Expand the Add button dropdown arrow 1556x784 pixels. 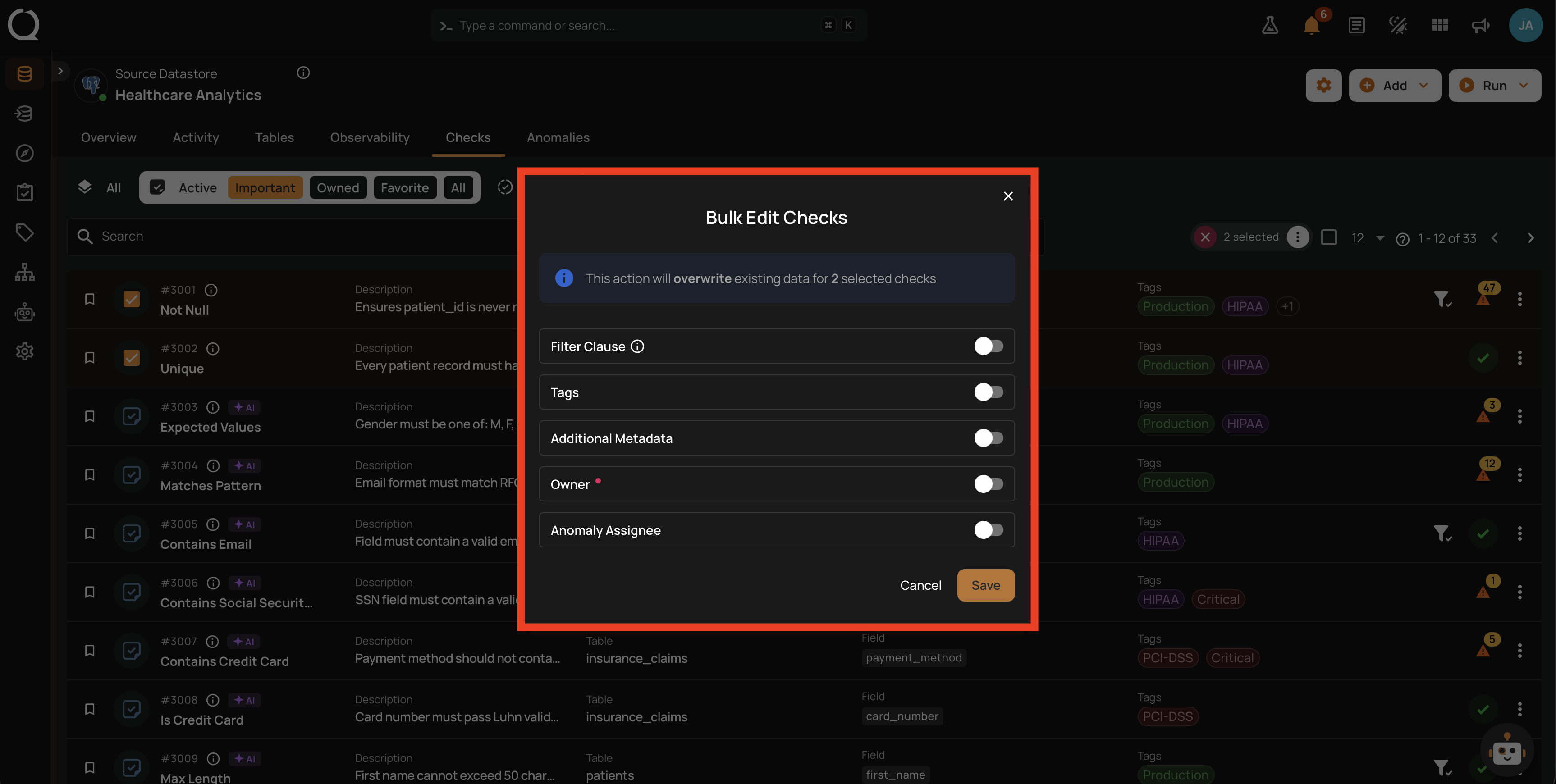pos(1423,85)
